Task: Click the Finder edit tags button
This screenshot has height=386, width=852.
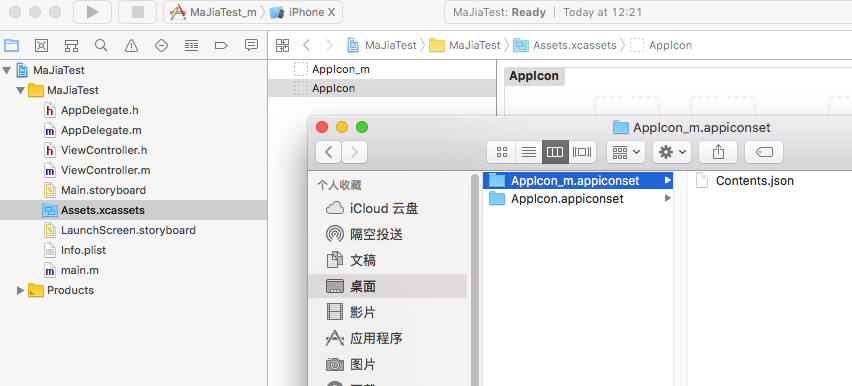Action: pos(764,152)
